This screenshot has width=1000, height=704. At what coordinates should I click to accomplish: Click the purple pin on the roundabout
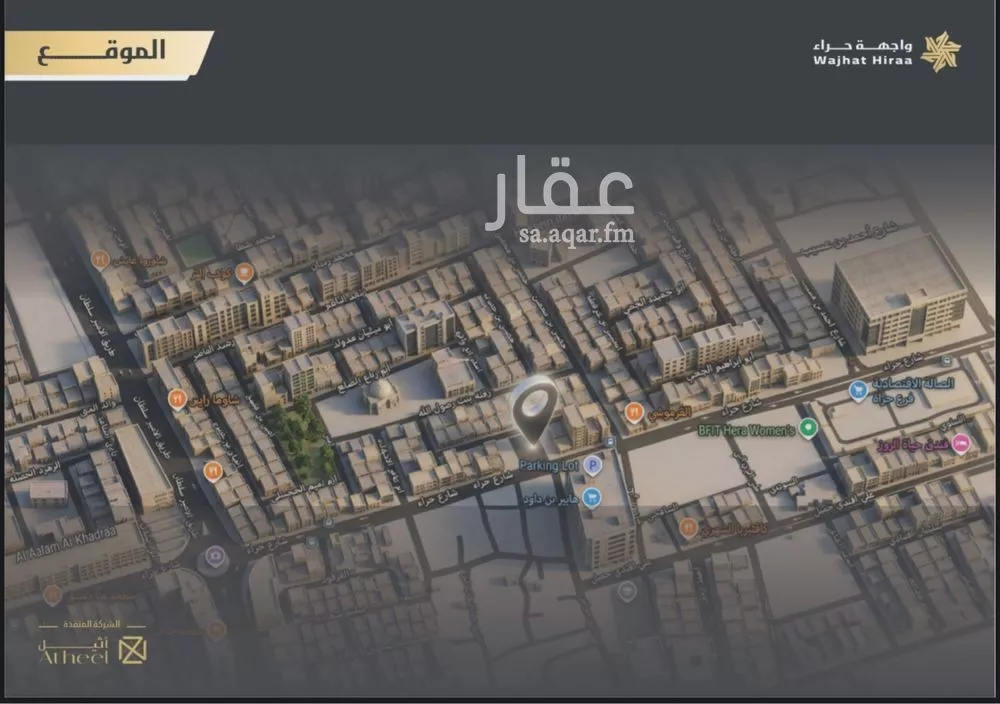pyautogui.click(x=216, y=556)
